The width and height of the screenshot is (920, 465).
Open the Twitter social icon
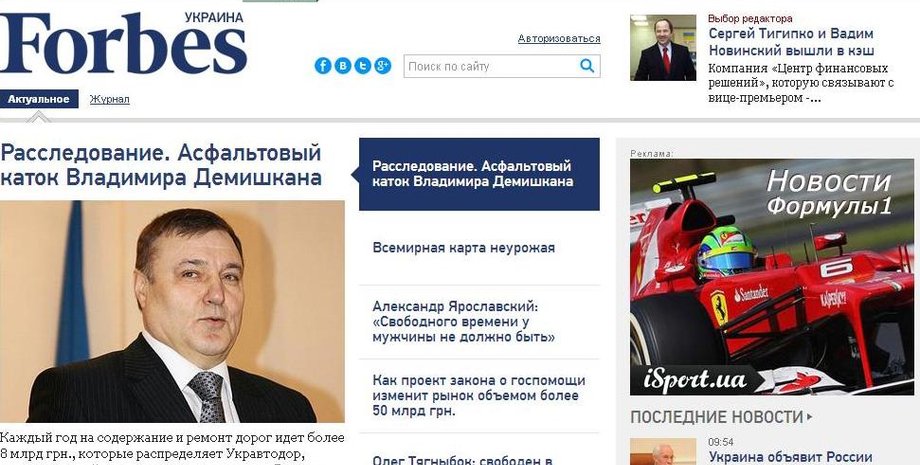click(363, 66)
